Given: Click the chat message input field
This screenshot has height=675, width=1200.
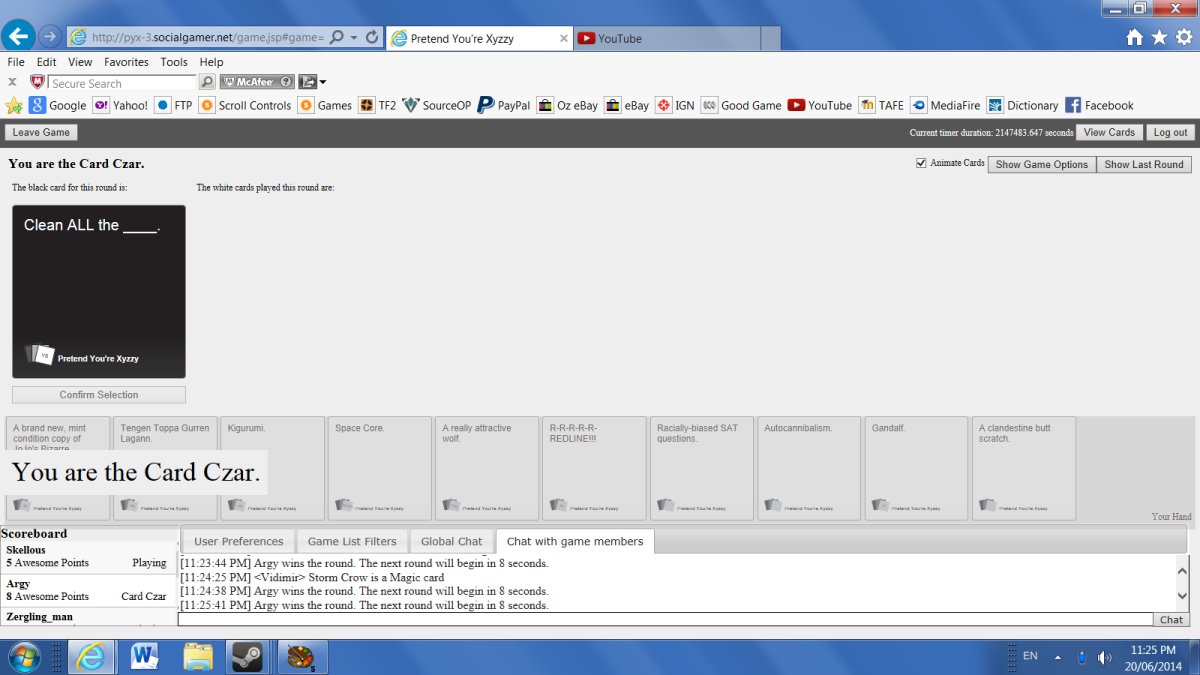Looking at the screenshot, I should click(x=665, y=619).
